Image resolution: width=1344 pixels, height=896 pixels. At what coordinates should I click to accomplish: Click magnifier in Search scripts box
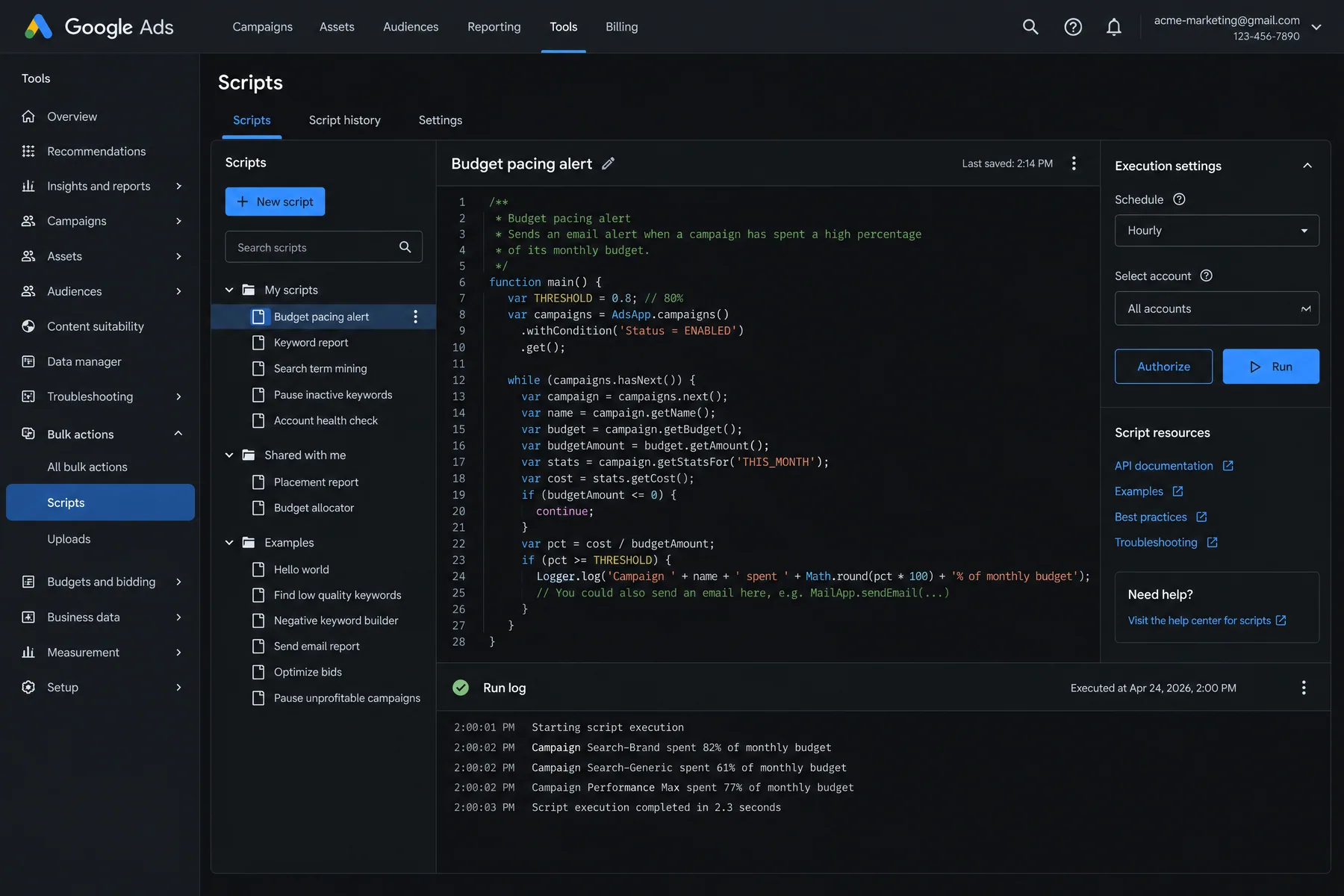click(x=405, y=247)
